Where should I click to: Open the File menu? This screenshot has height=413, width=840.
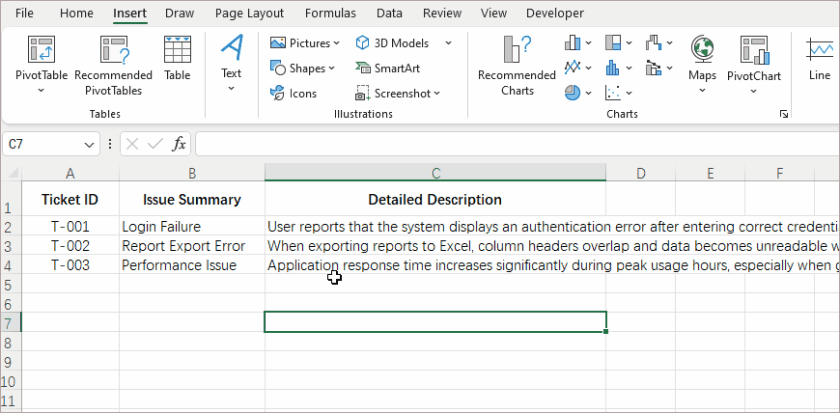click(x=25, y=13)
